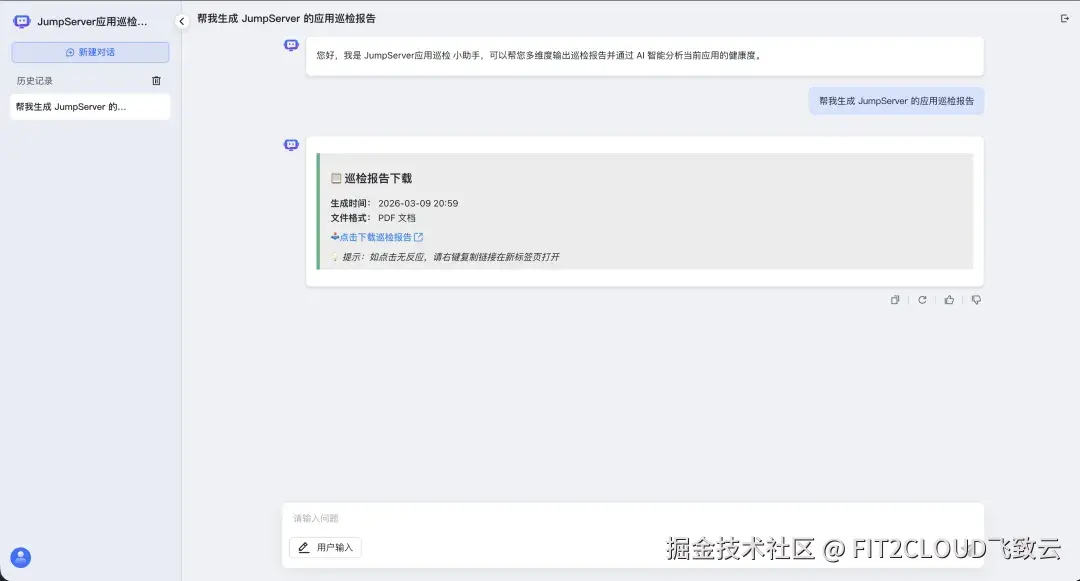Focus the 请输入问题 message input field

click(x=632, y=518)
